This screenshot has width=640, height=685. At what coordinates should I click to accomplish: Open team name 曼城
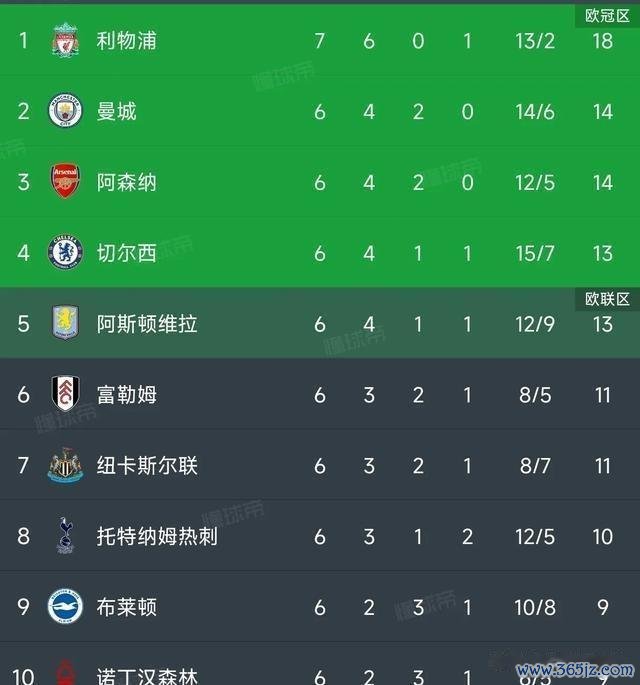116,111
